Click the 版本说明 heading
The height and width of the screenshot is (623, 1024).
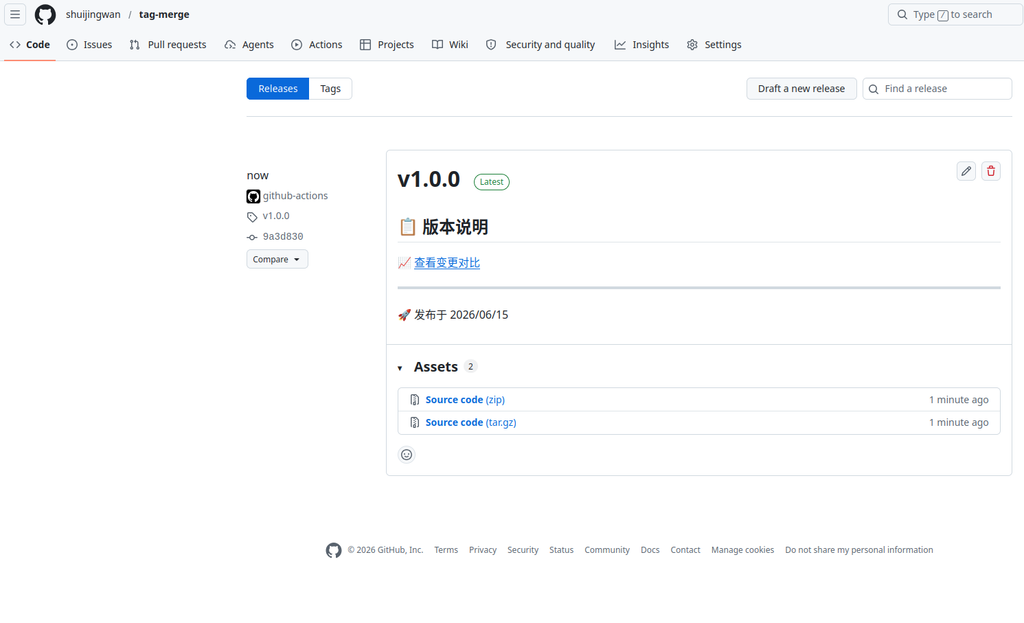point(455,227)
